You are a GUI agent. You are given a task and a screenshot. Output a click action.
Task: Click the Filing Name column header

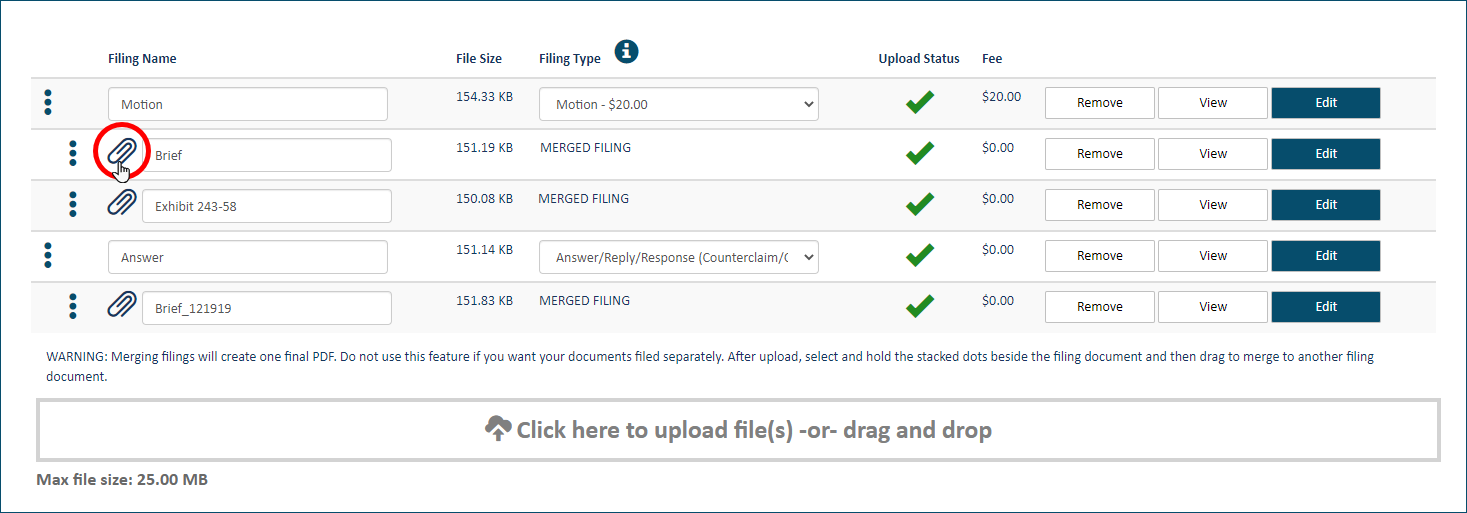coord(142,59)
